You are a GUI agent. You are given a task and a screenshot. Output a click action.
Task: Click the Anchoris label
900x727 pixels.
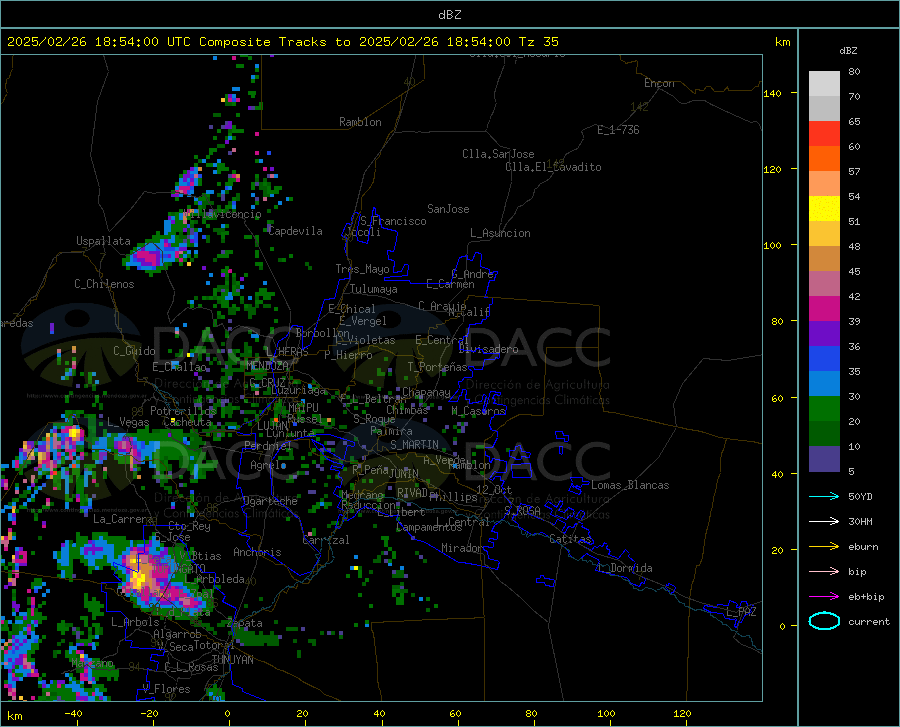(257, 552)
